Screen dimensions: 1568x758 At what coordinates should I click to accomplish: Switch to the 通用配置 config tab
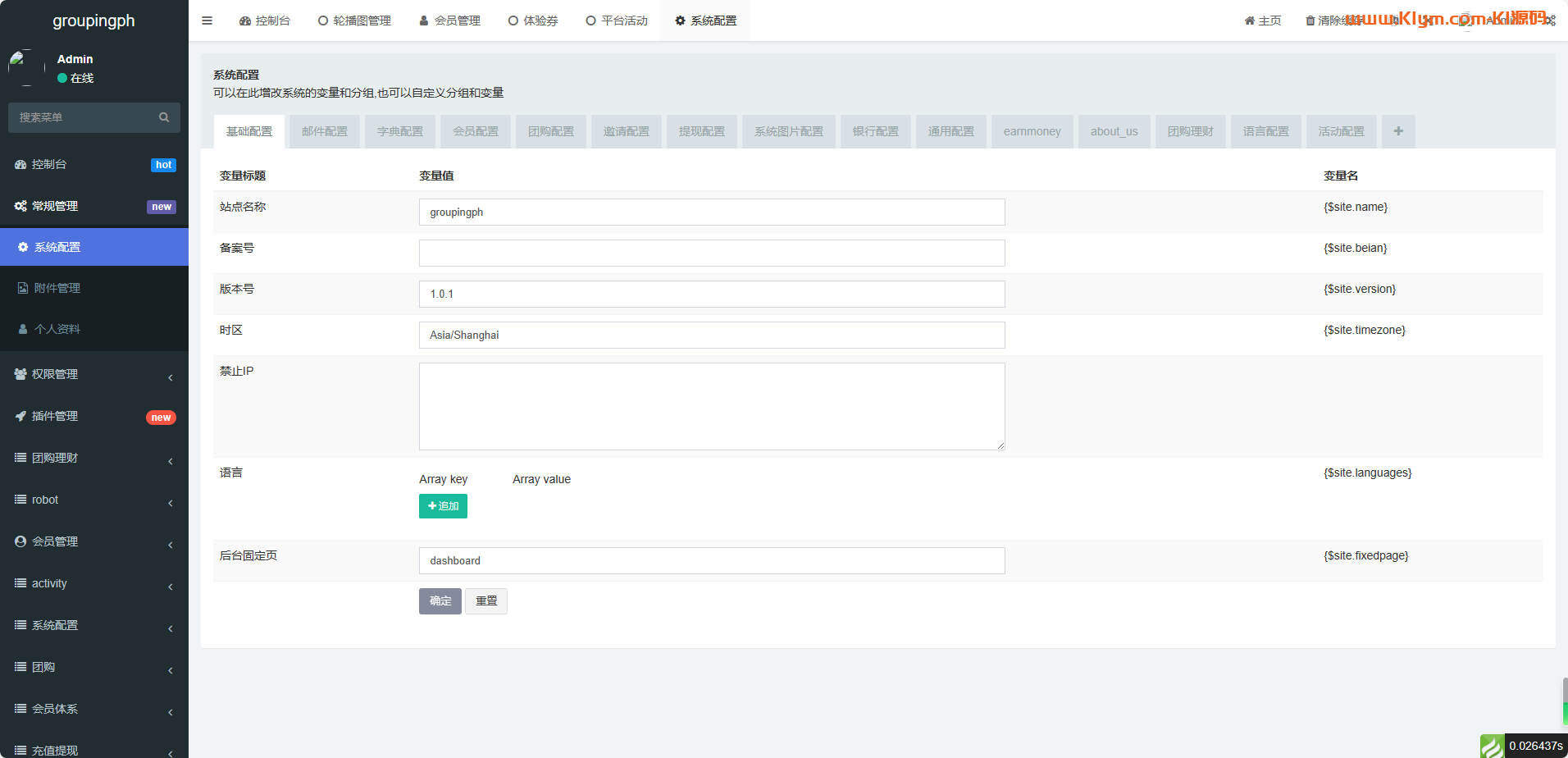(x=951, y=131)
